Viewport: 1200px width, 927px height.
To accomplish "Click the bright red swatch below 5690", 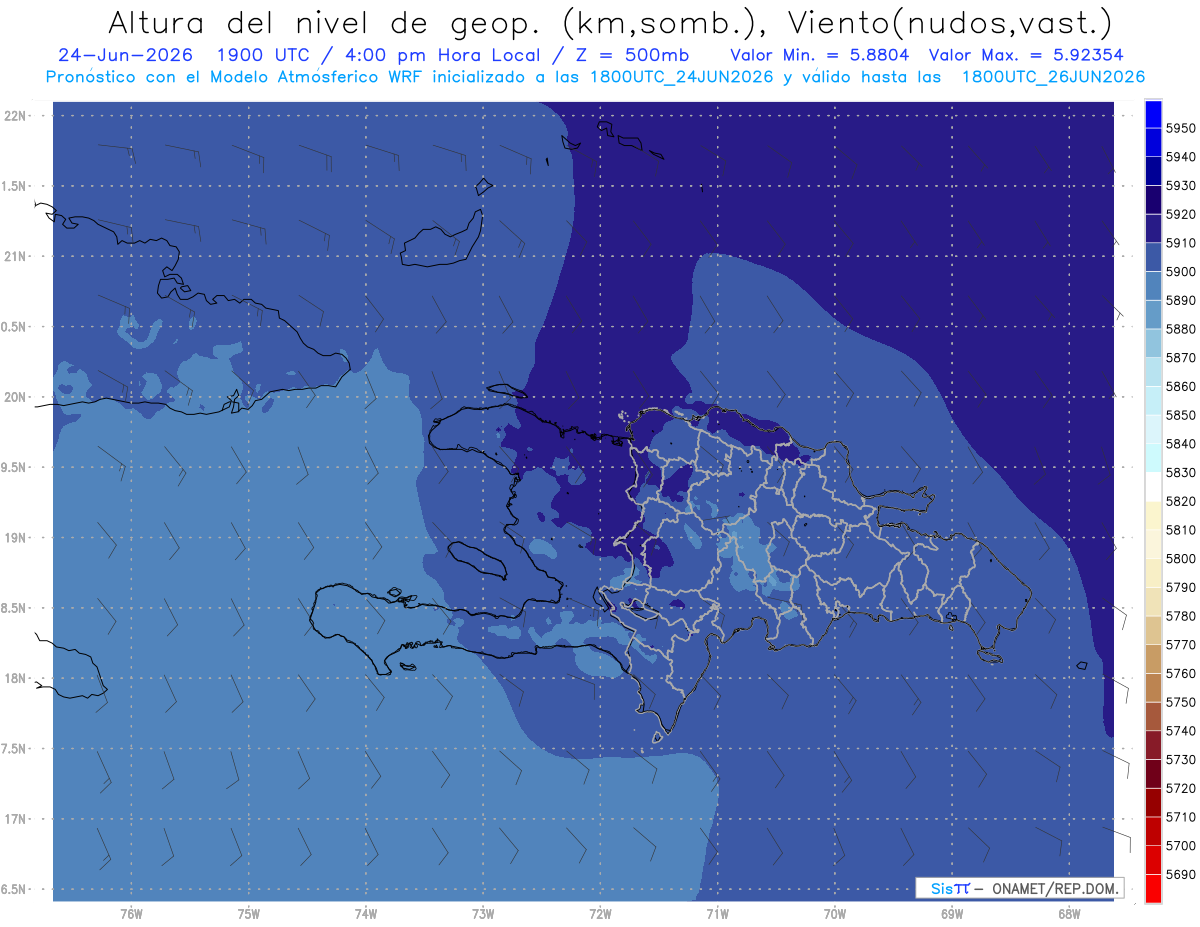I will point(1153,888).
